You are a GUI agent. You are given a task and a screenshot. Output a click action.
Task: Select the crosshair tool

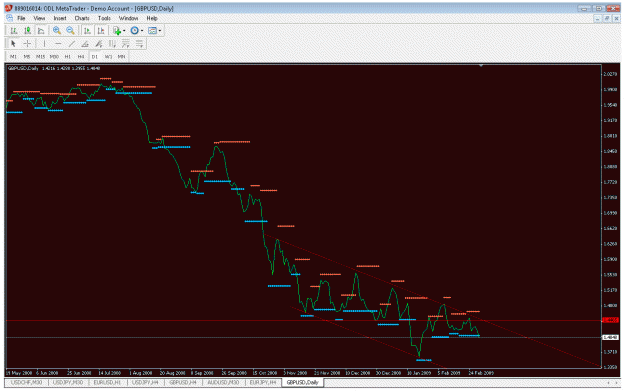tap(27, 44)
